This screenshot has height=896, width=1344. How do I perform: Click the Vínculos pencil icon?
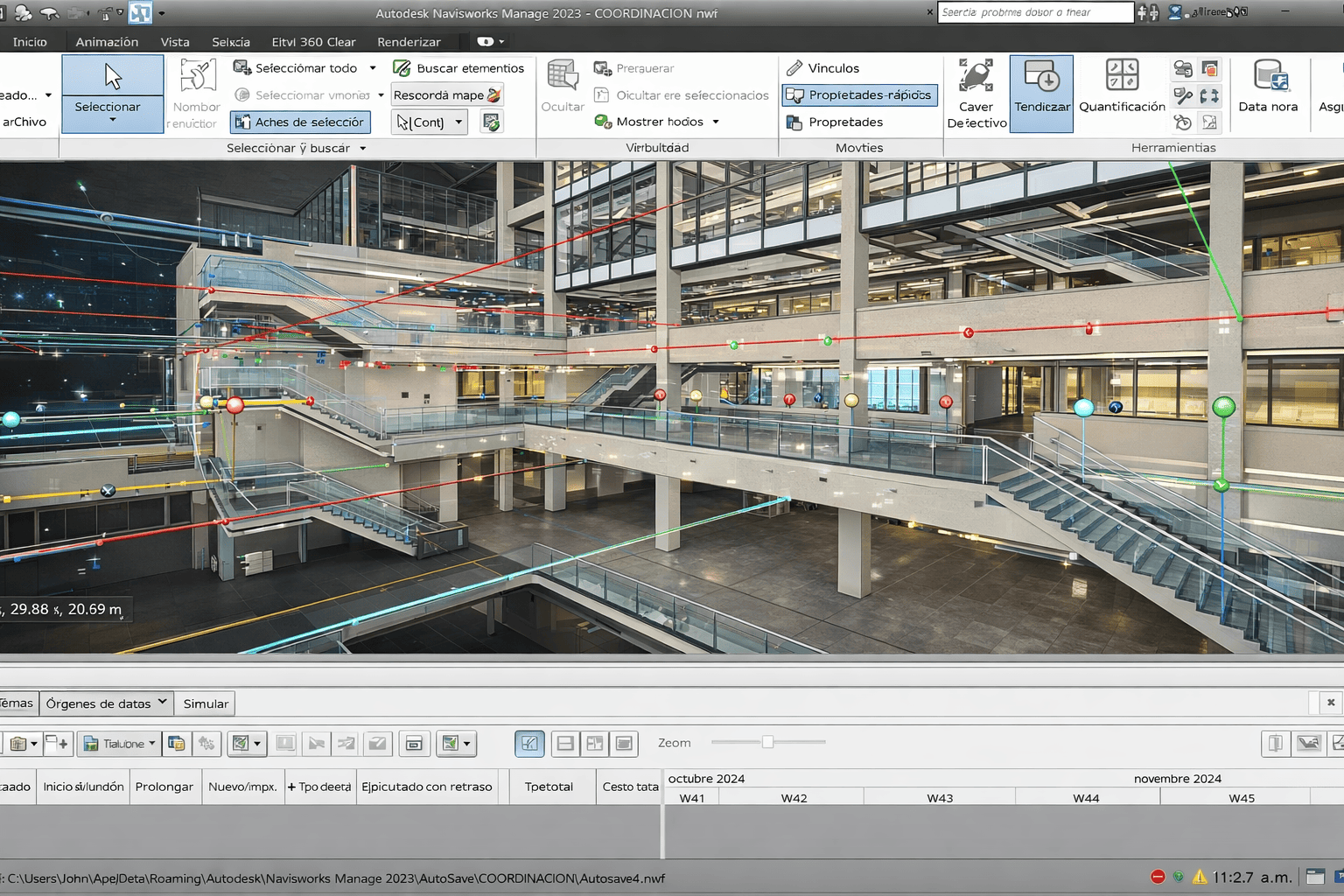click(x=794, y=68)
